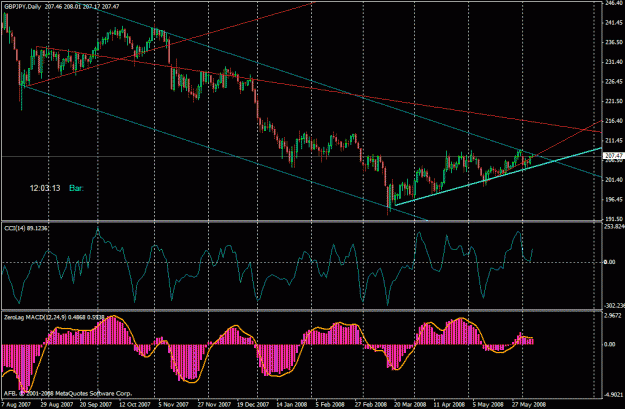This screenshot has width=625, height=409.
Task: Select the 14 Jan 2008 date label
Action: (291, 404)
